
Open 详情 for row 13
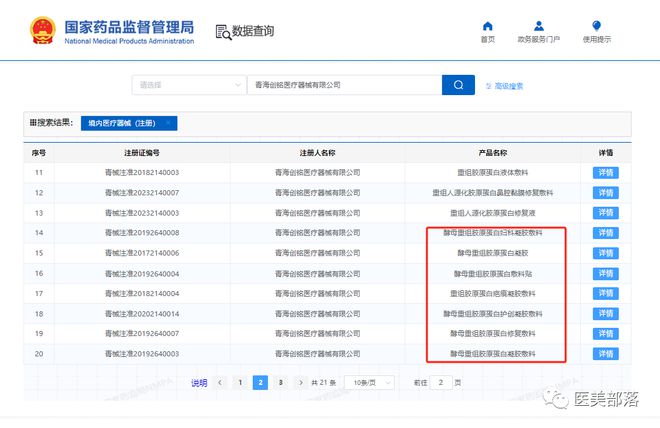coord(606,213)
